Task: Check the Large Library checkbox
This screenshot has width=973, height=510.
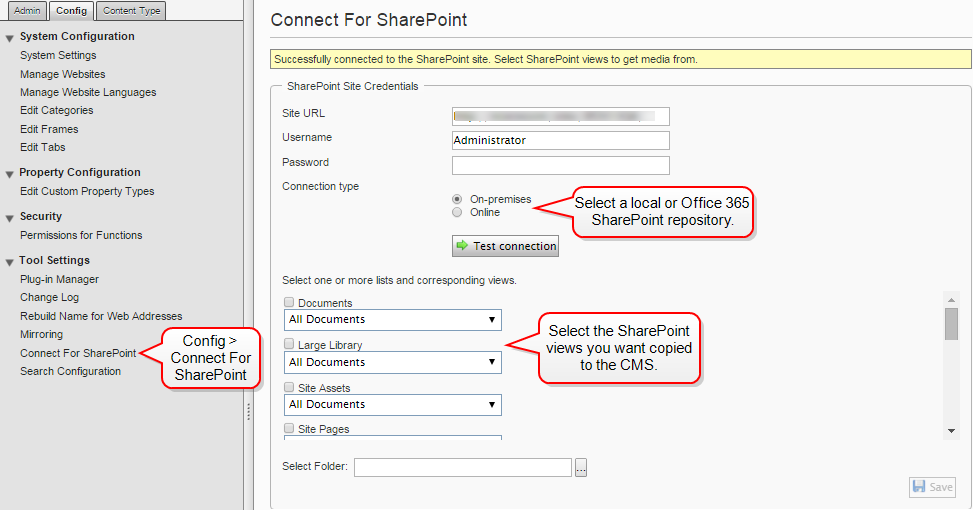Action: tap(289, 344)
